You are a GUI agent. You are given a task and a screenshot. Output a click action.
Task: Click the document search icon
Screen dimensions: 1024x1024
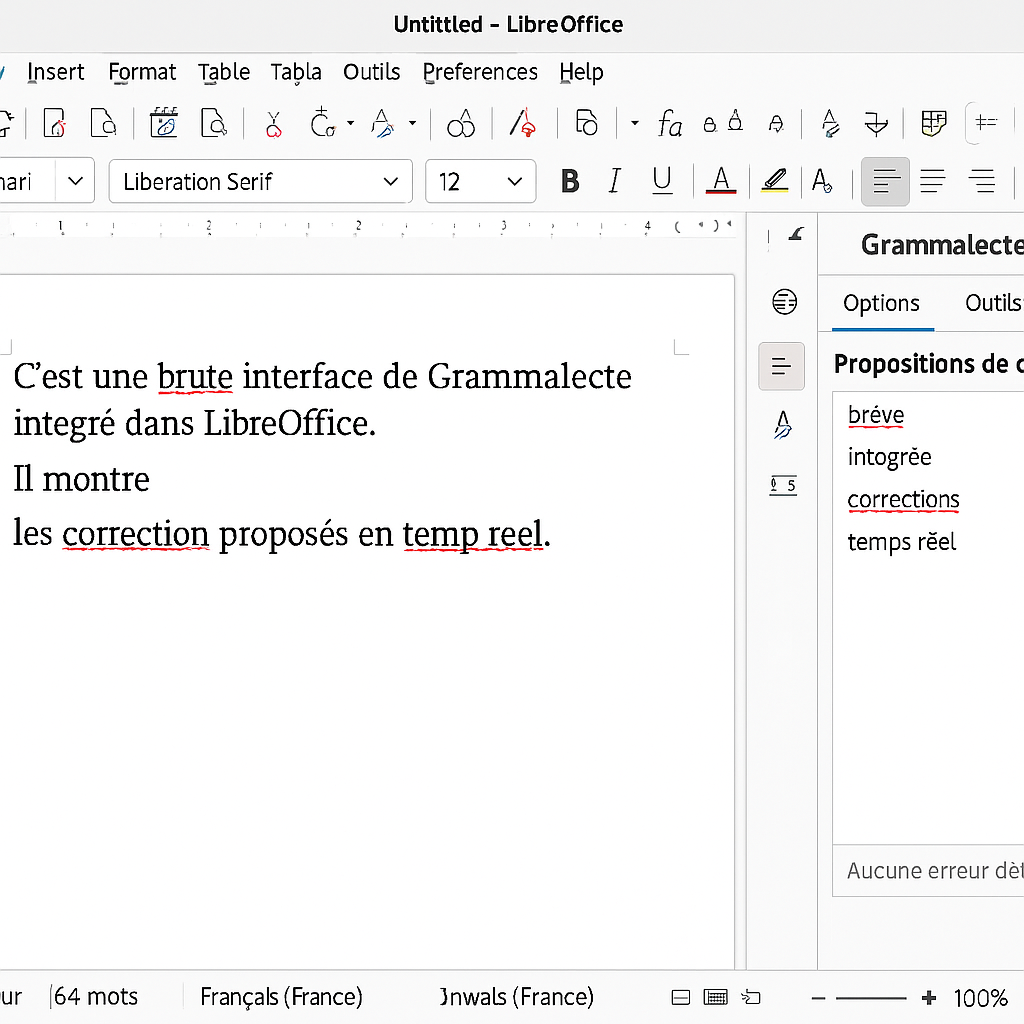[214, 123]
